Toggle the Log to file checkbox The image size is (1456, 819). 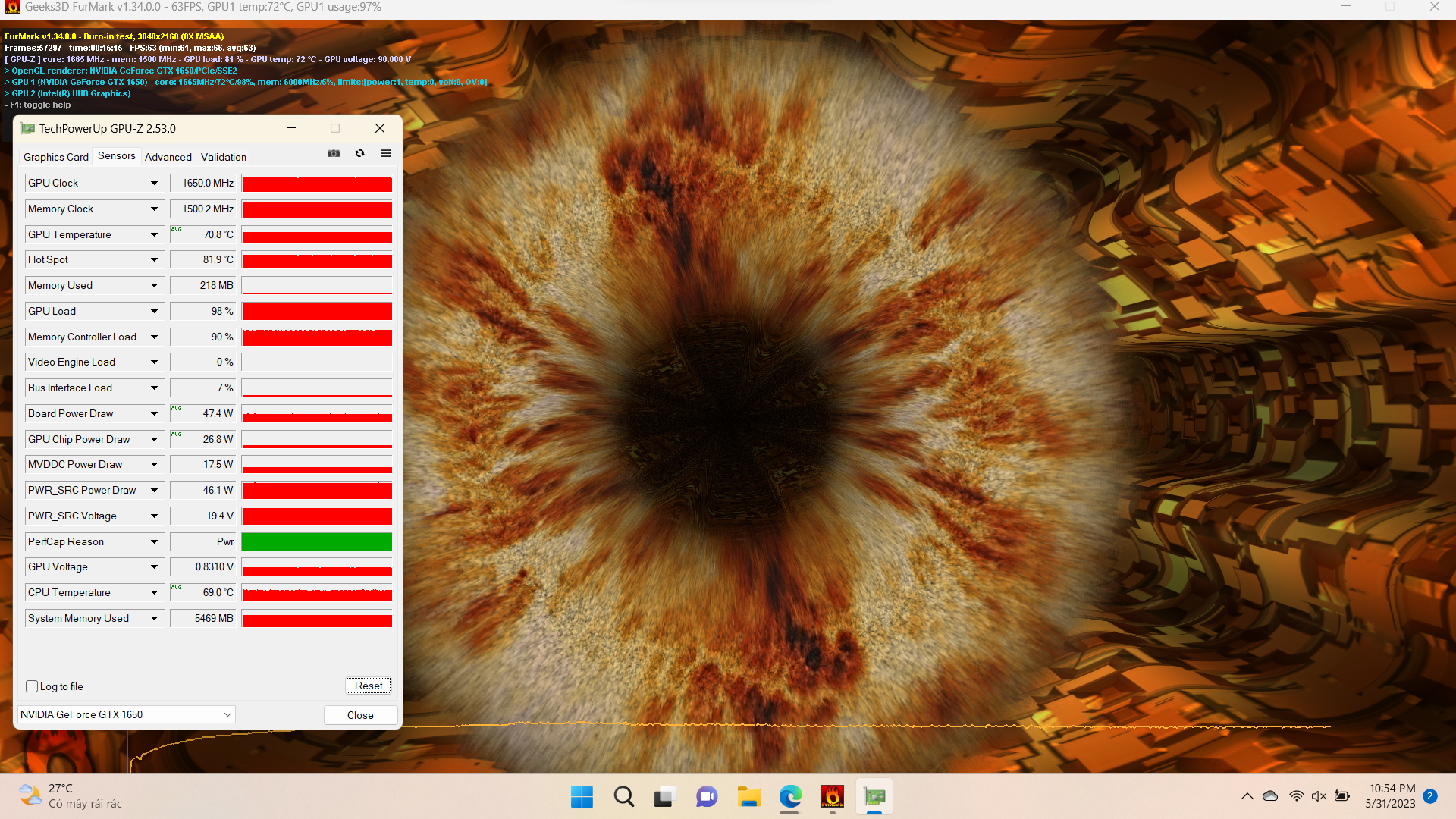pos(31,686)
